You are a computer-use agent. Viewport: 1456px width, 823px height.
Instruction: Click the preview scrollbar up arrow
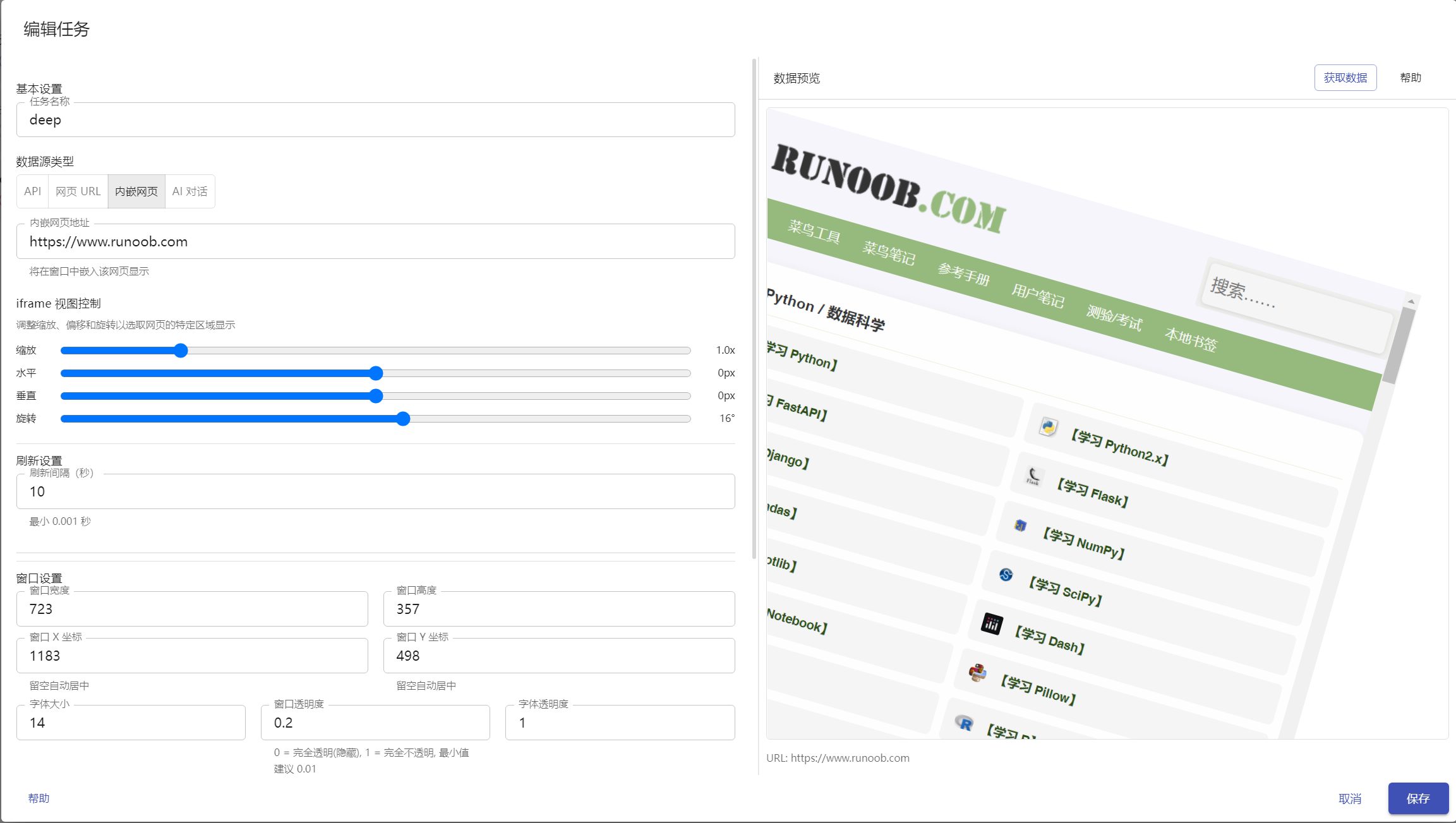coord(1411,301)
